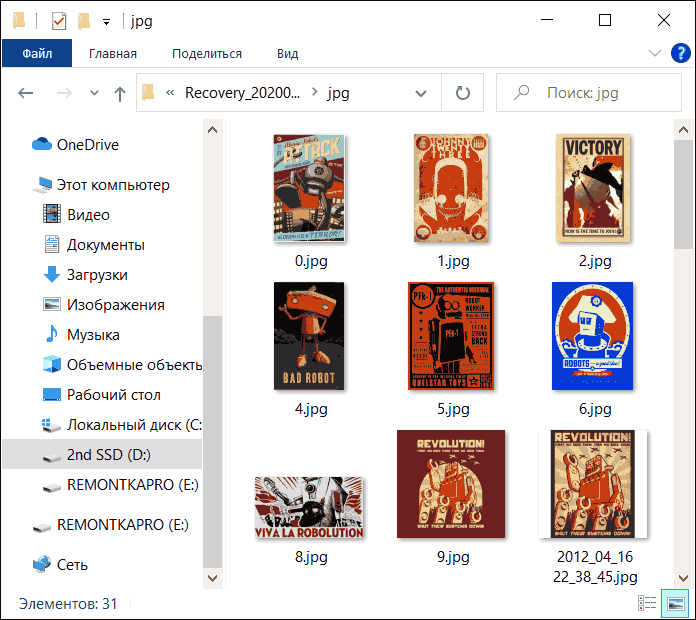
Task: Expand the ribbon with the chevron
Action: (655, 53)
